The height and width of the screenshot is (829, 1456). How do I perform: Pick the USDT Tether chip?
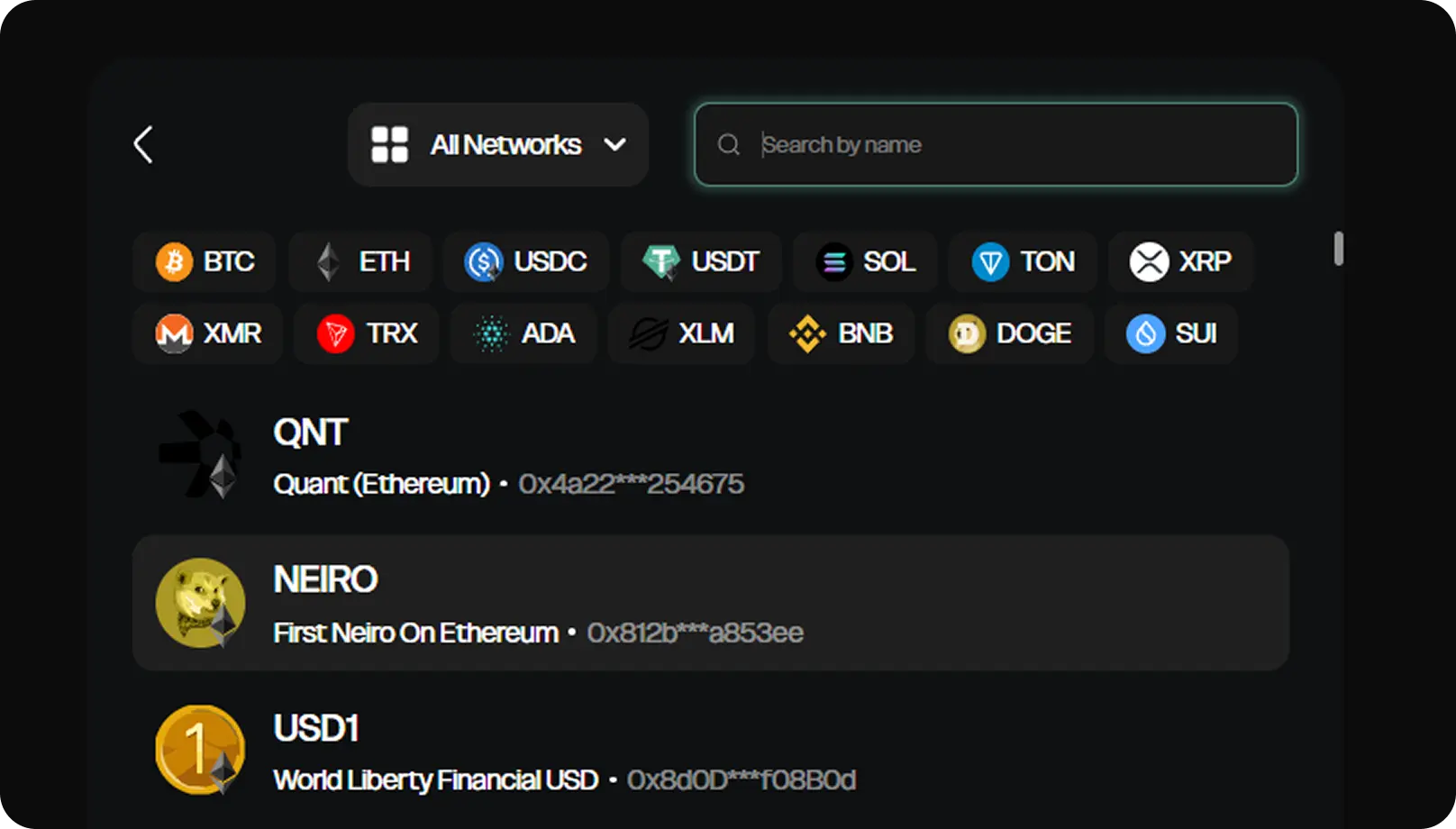(701, 261)
